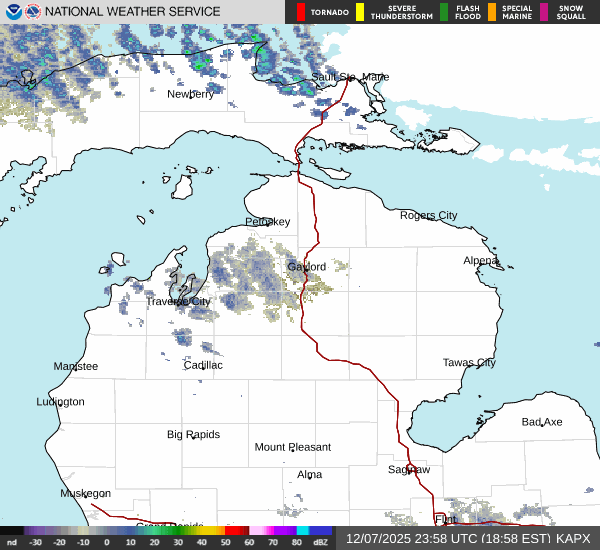The width and height of the screenshot is (600, 550).
Task: Click the National Weather Service emblem
Action: pyautogui.click(x=33, y=12)
